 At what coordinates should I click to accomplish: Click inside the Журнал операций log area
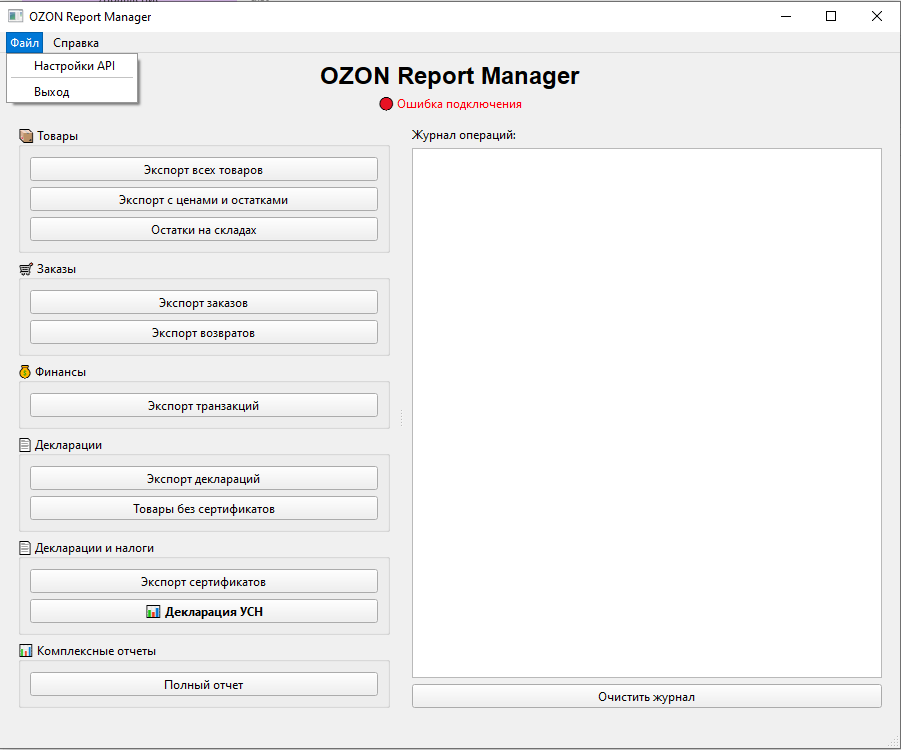[646, 412]
